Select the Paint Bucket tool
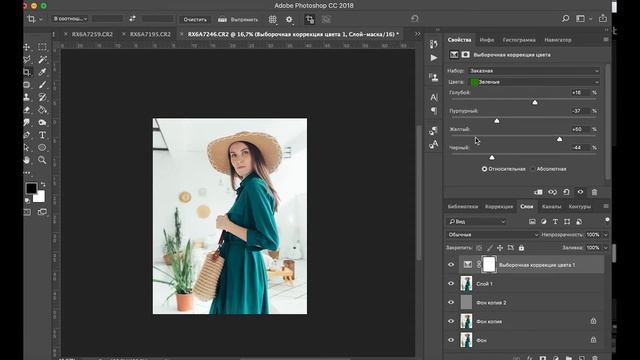The height and width of the screenshot is (360, 640). click(42, 110)
